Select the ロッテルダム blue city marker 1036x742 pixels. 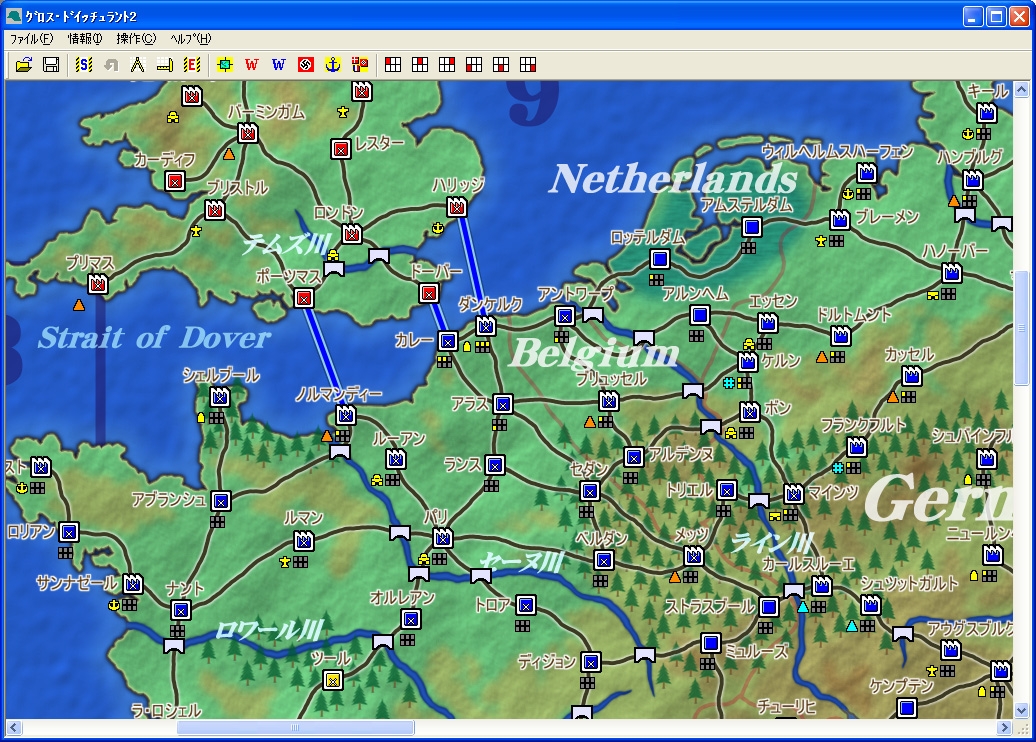point(659,259)
